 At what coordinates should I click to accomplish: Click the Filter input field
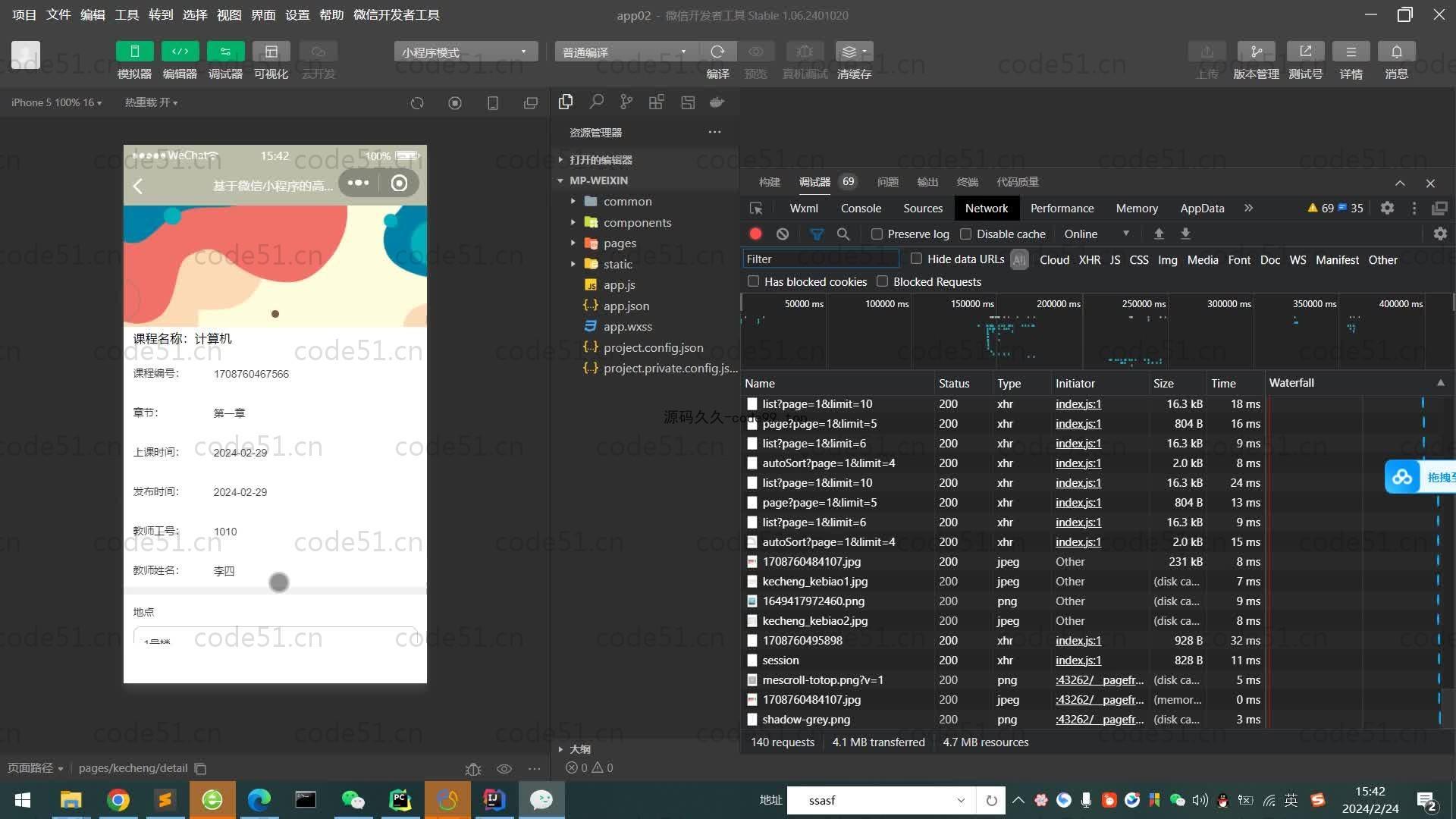pyautogui.click(x=821, y=259)
